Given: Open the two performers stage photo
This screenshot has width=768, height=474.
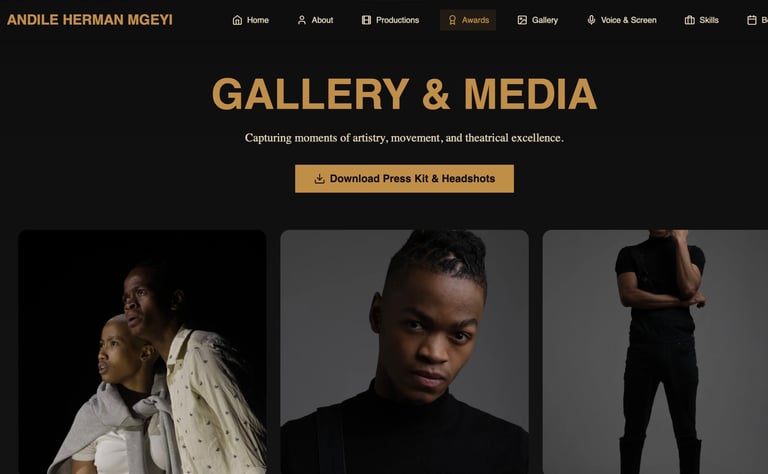Looking at the screenshot, I should pyautogui.click(x=143, y=352).
